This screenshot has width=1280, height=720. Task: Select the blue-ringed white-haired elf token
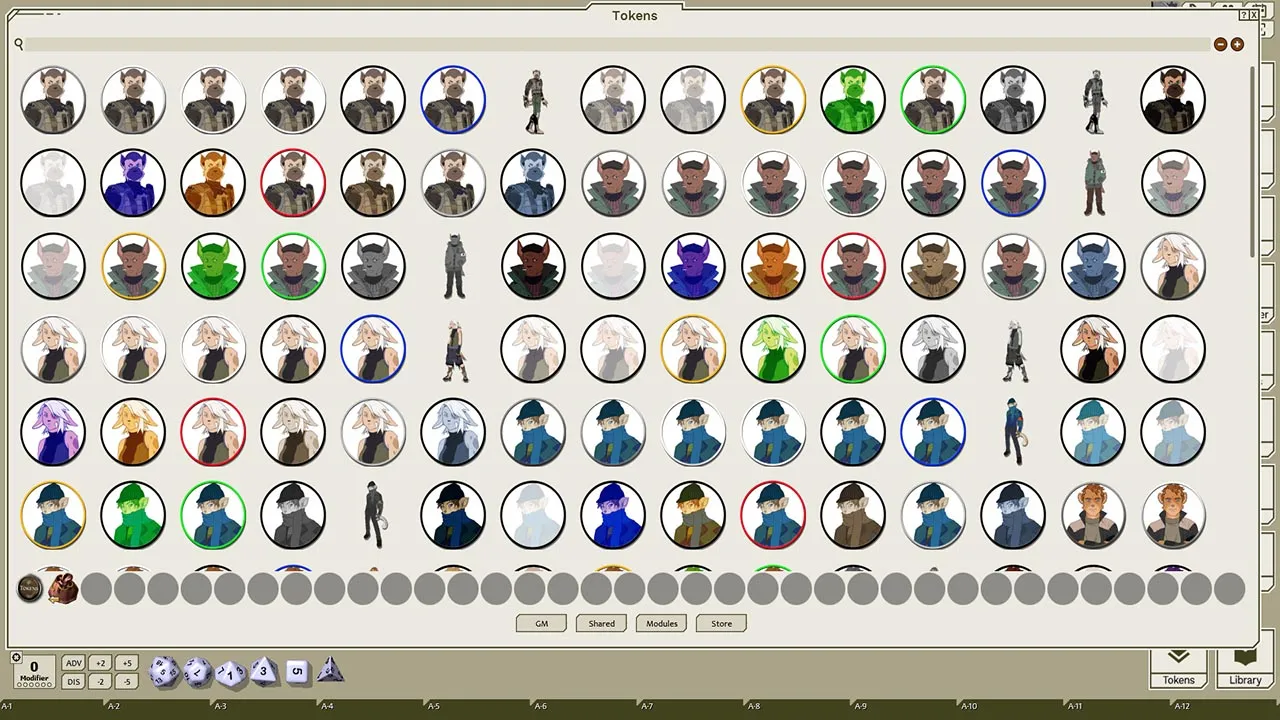pos(373,349)
